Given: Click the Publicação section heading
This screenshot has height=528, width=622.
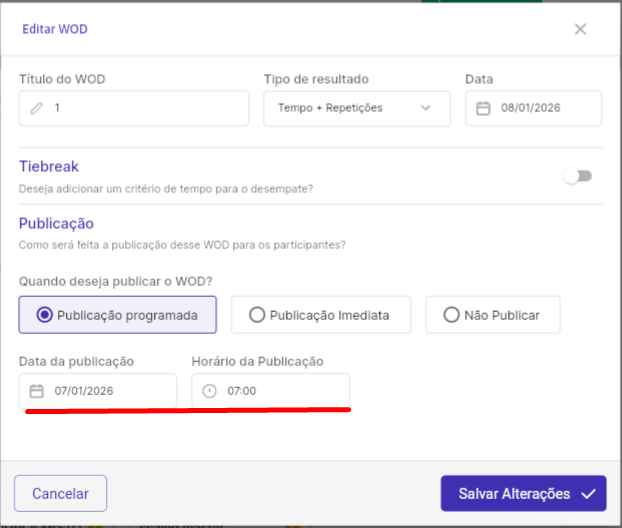Looking at the screenshot, I should coord(56,224).
